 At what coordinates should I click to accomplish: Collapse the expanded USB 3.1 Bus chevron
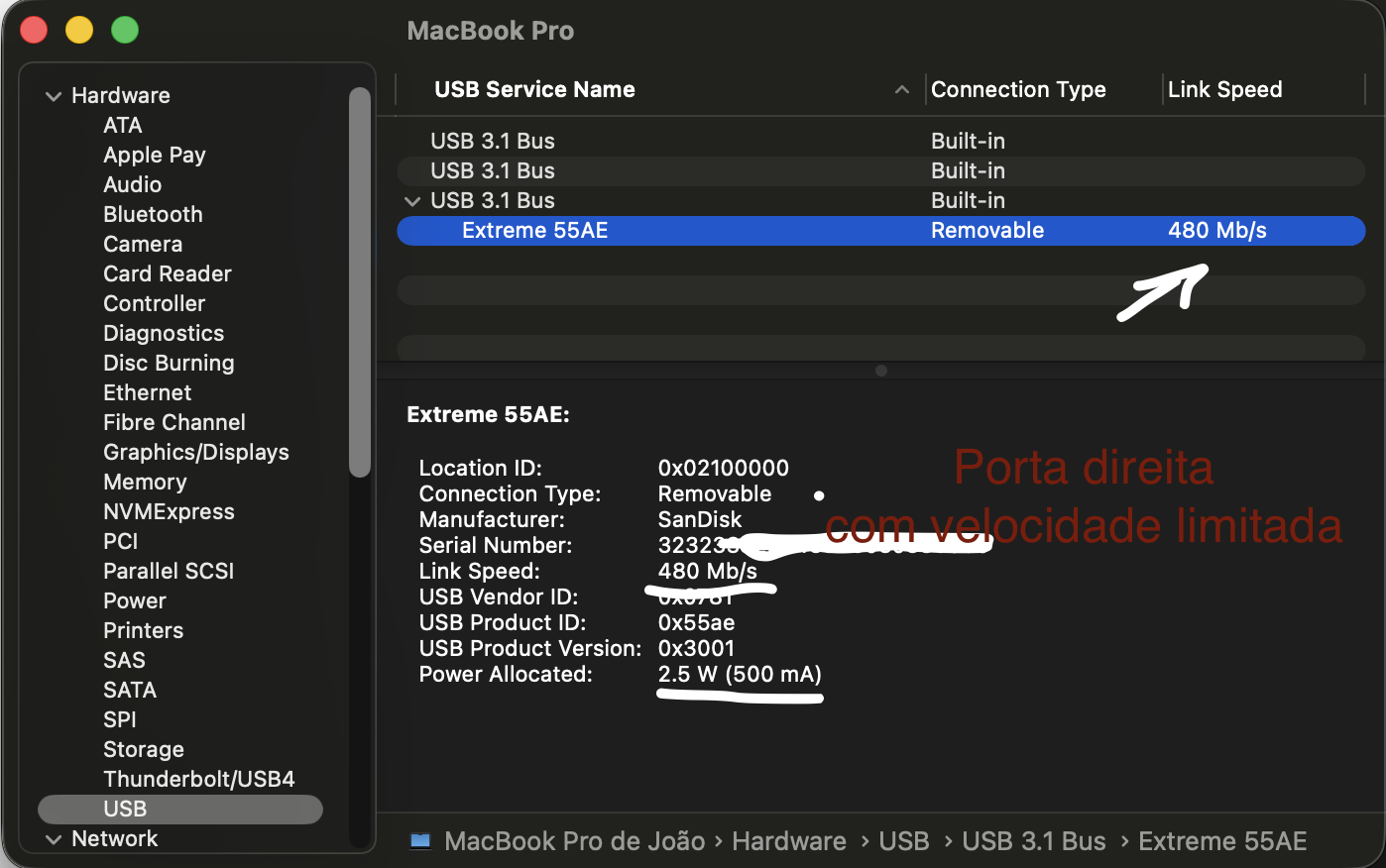click(412, 201)
